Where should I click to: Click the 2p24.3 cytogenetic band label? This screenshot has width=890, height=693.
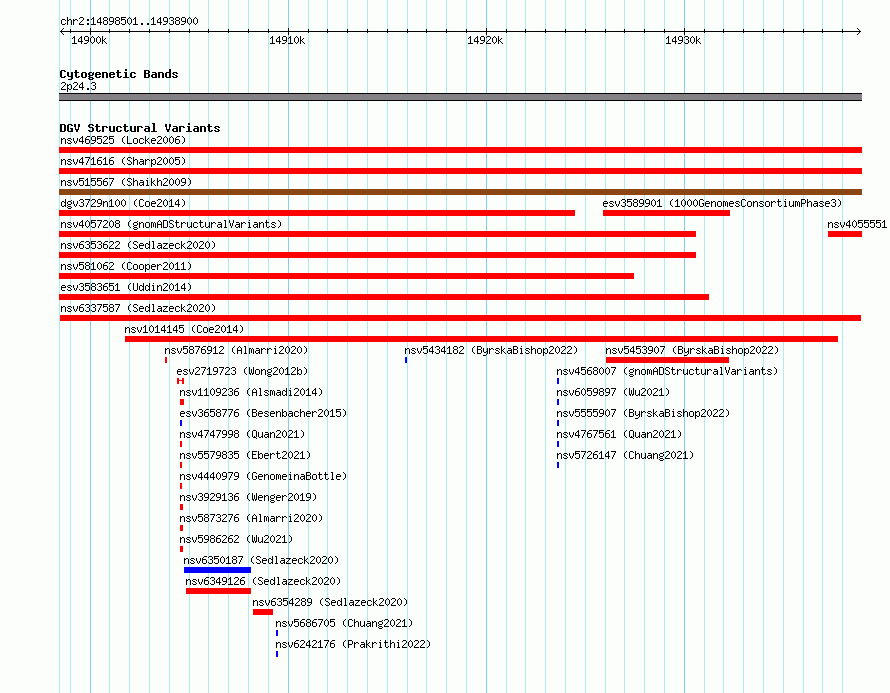[x=78, y=86]
